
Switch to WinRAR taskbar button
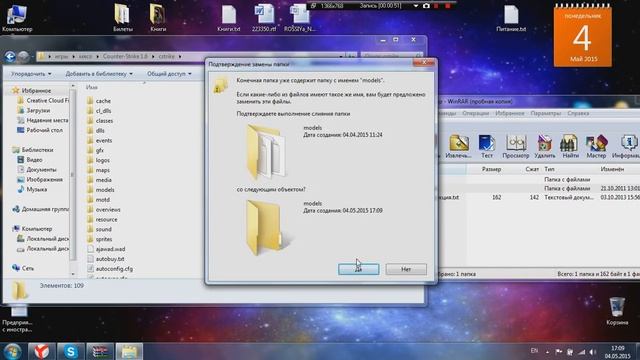[x=100, y=351]
